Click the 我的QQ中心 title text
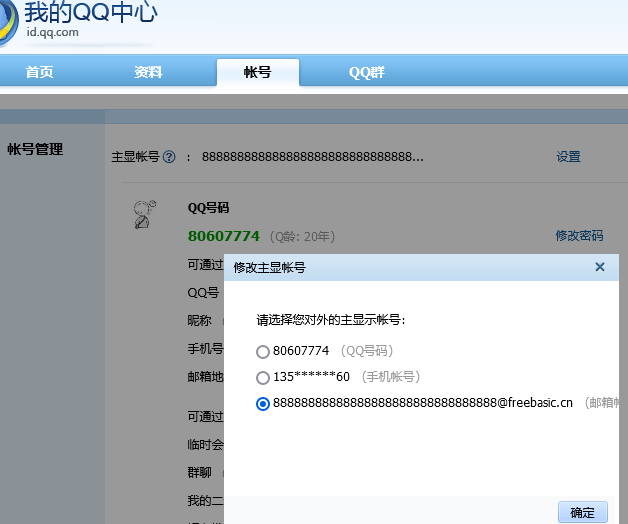This screenshot has height=524, width=628. (x=91, y=12)
